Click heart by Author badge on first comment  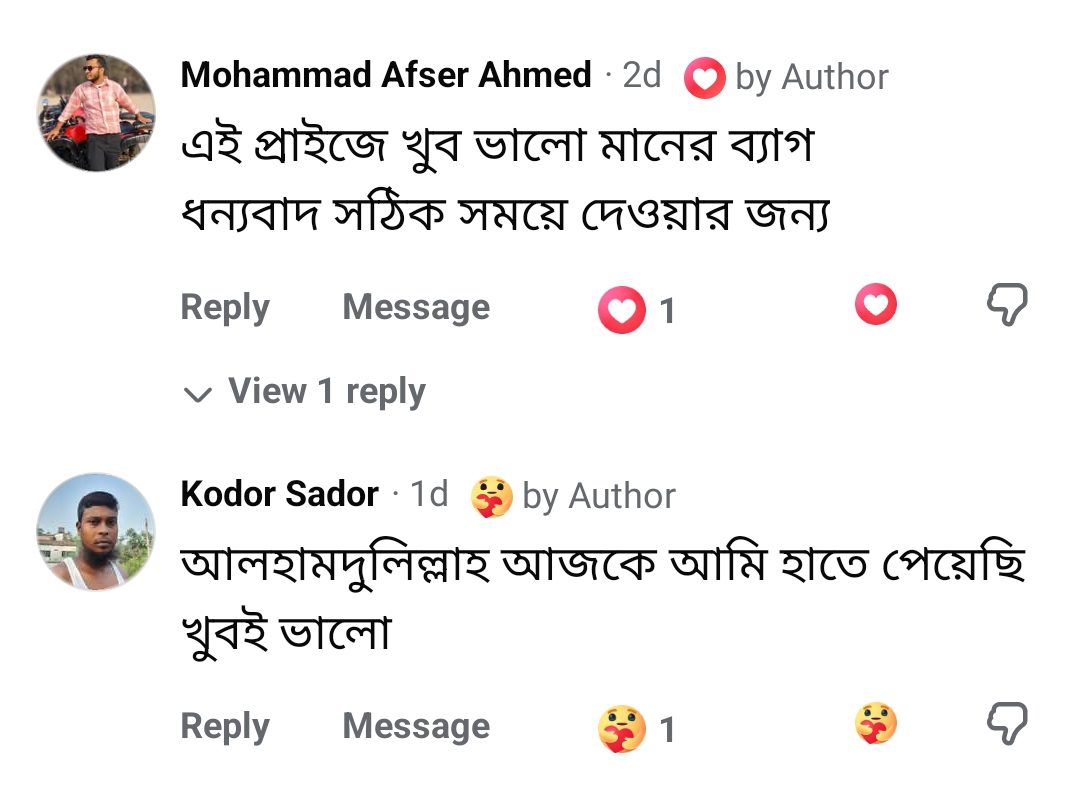click(x=704, y=77)
